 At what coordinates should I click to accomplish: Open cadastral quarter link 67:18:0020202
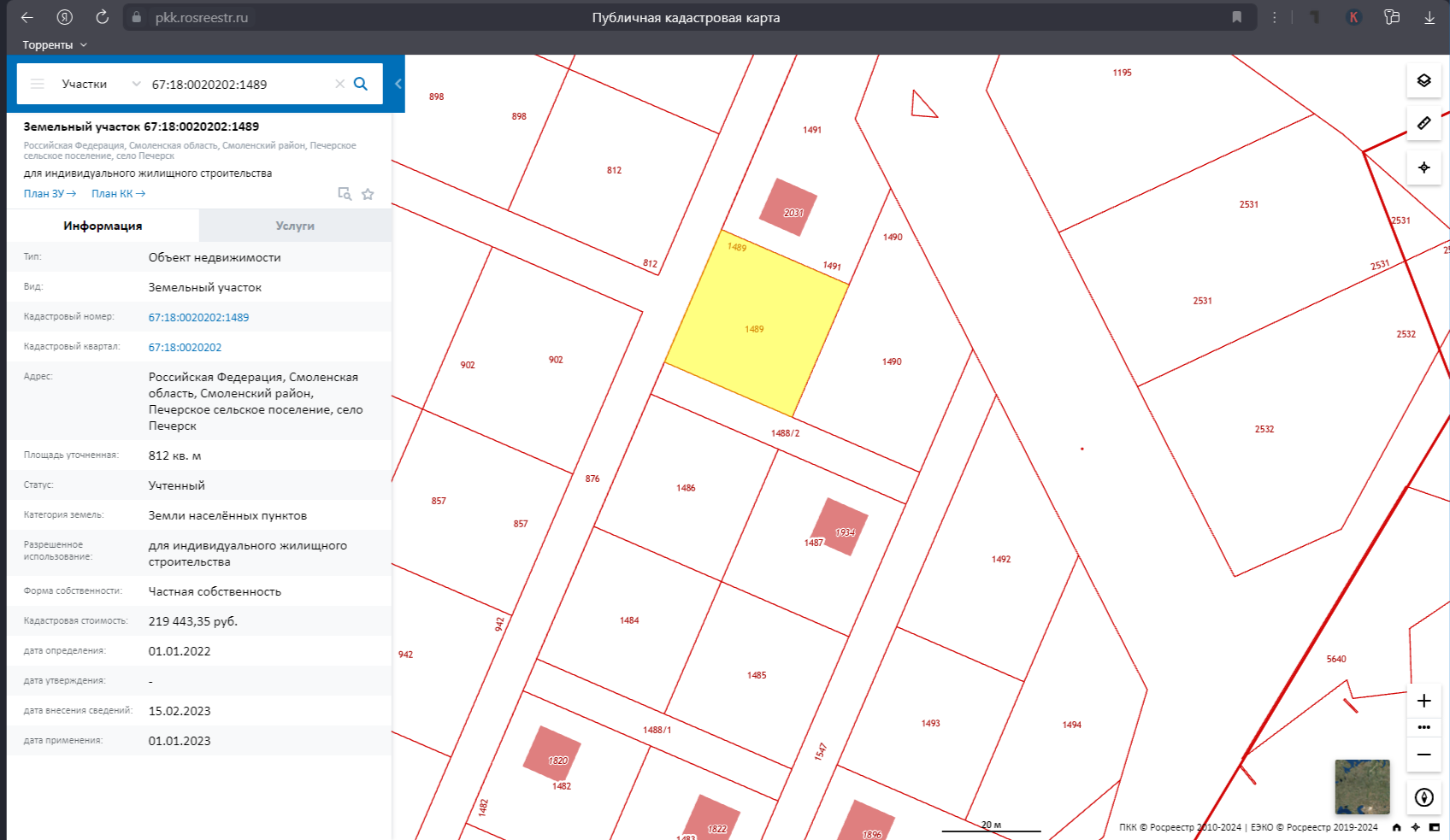[x=185, y=347]
